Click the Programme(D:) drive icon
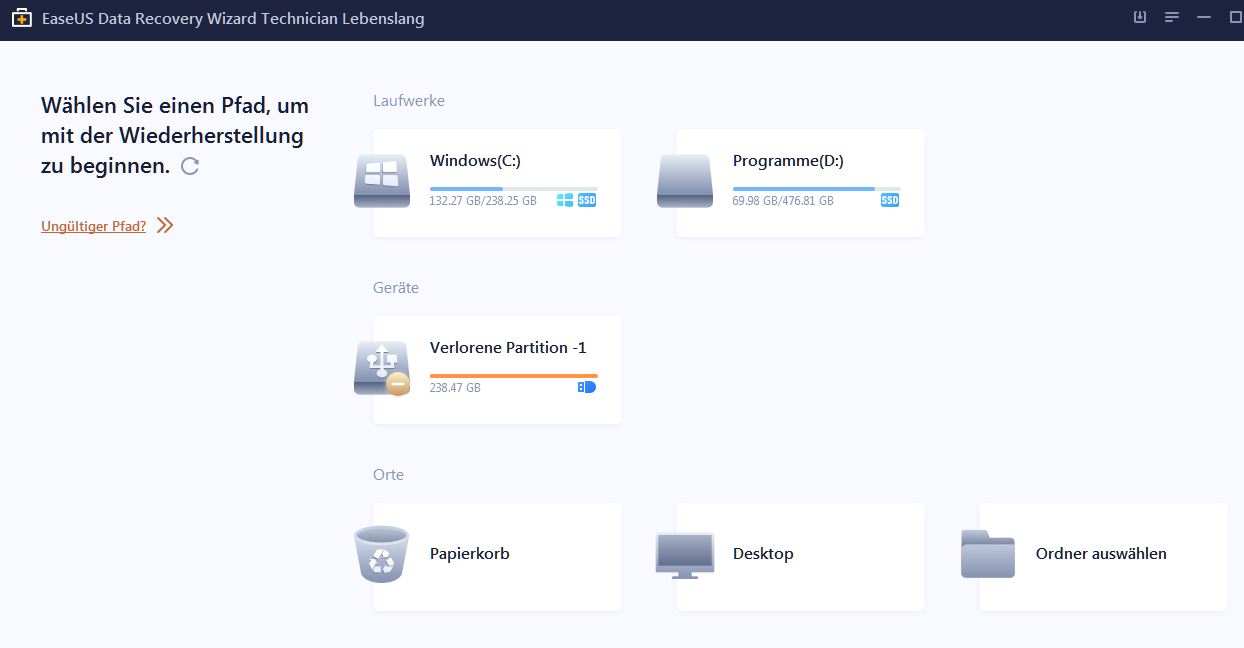This screenshot has height=648, width=1244. (x=685, y=181)
